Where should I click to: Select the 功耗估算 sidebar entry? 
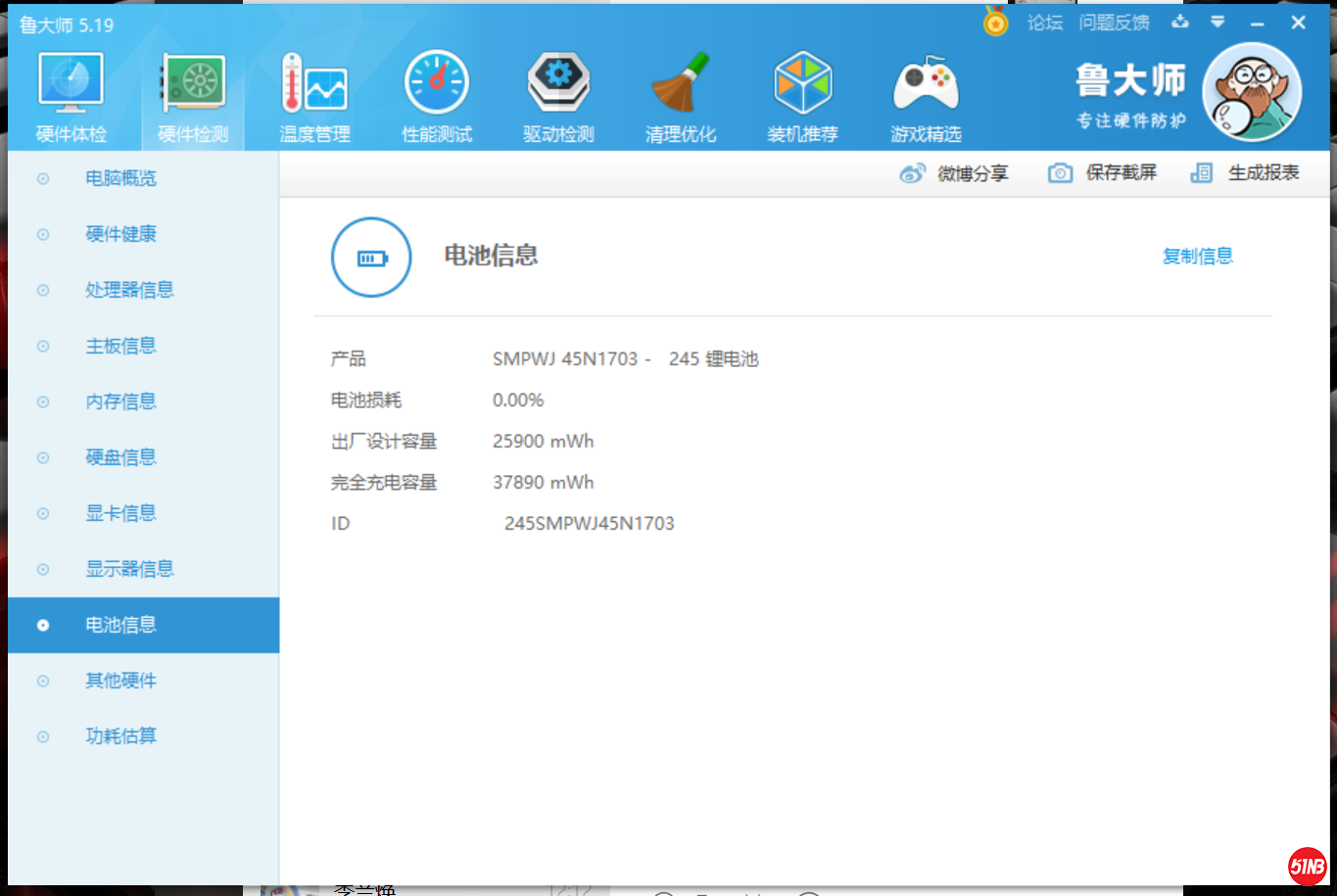[x=120, y=736]
